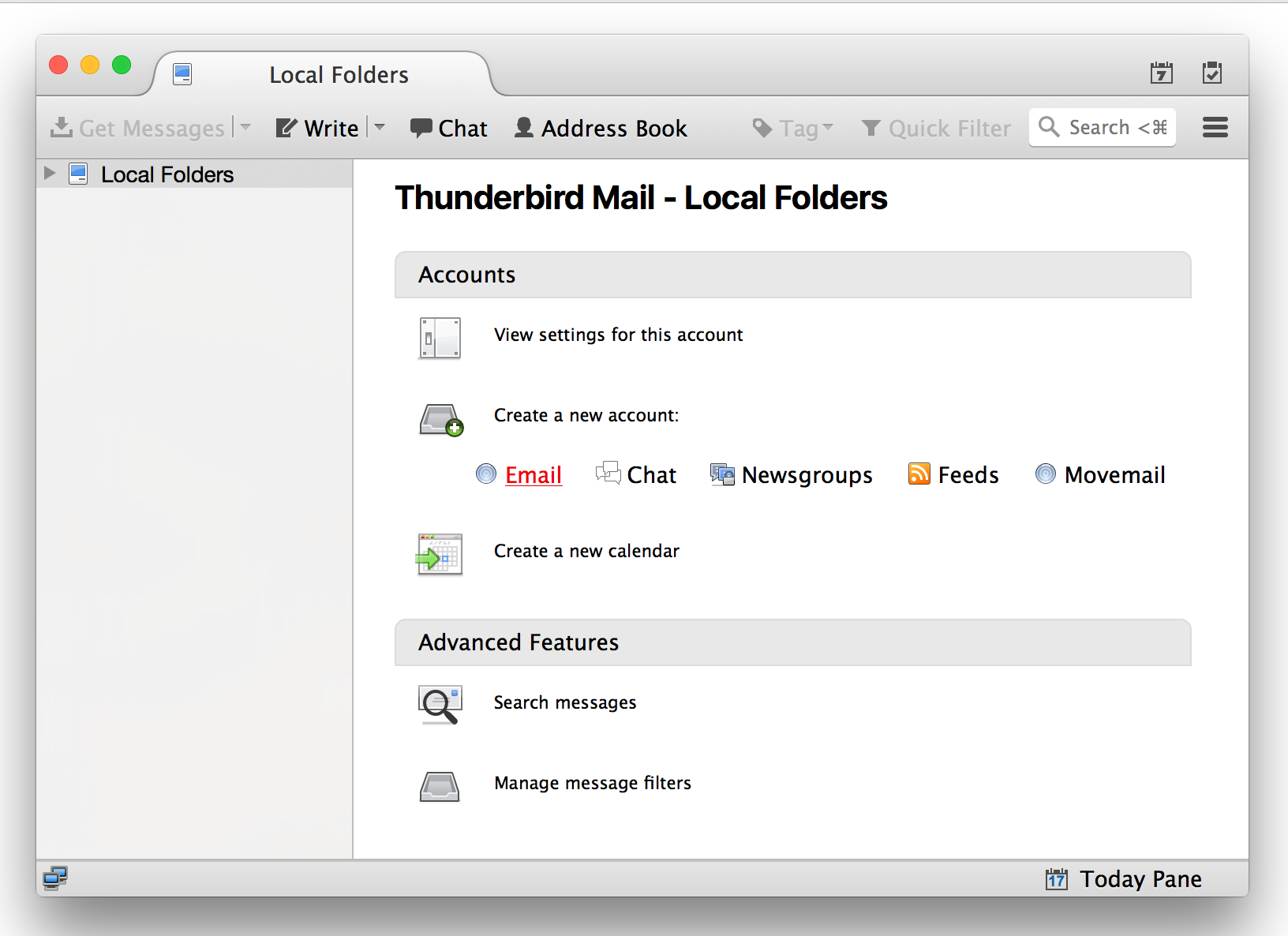Create a new Email account
The height and width of the screenshot is (936, 1288).
point(534,475)
